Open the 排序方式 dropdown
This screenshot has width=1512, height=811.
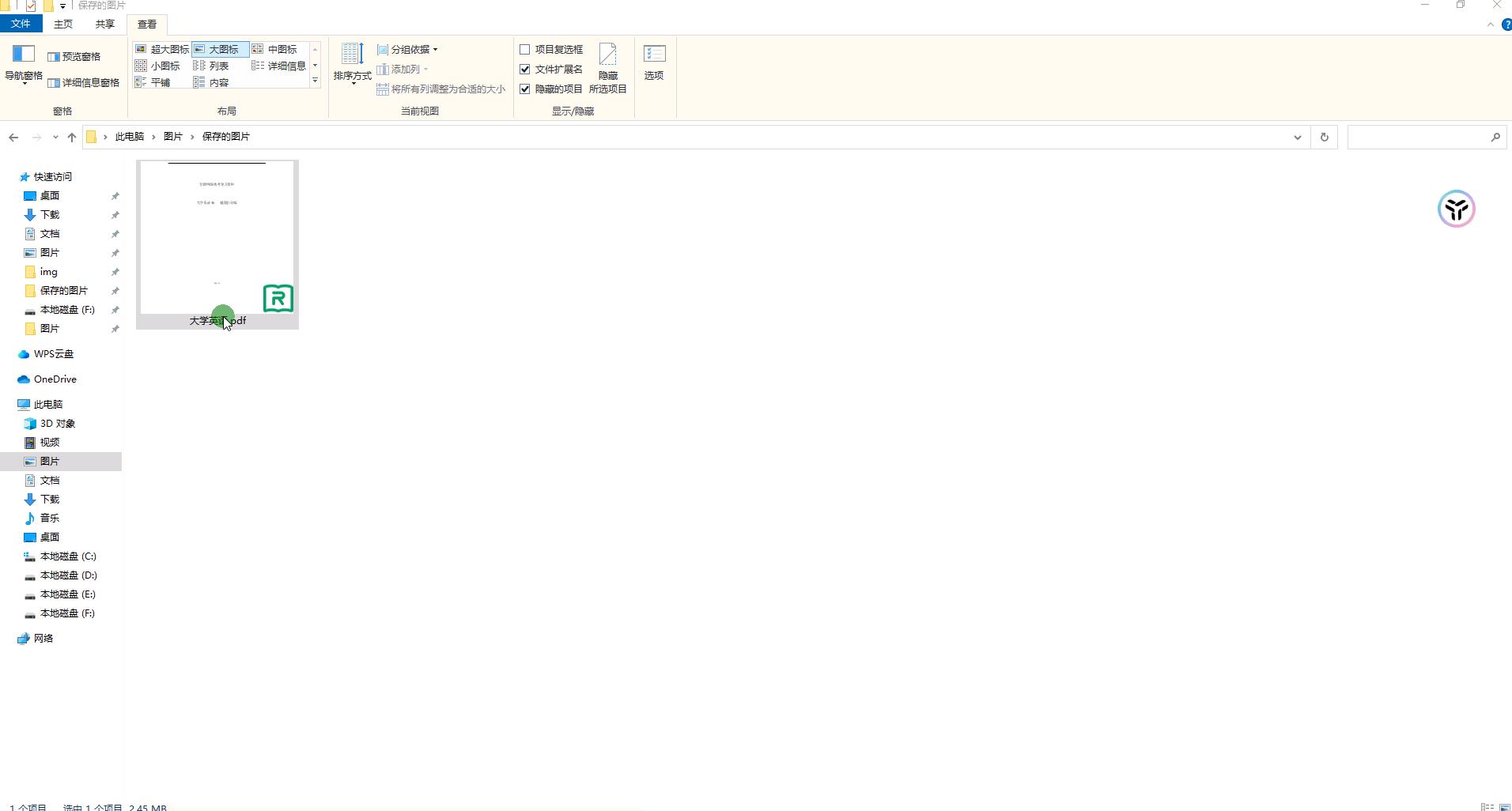coord(352,63)
